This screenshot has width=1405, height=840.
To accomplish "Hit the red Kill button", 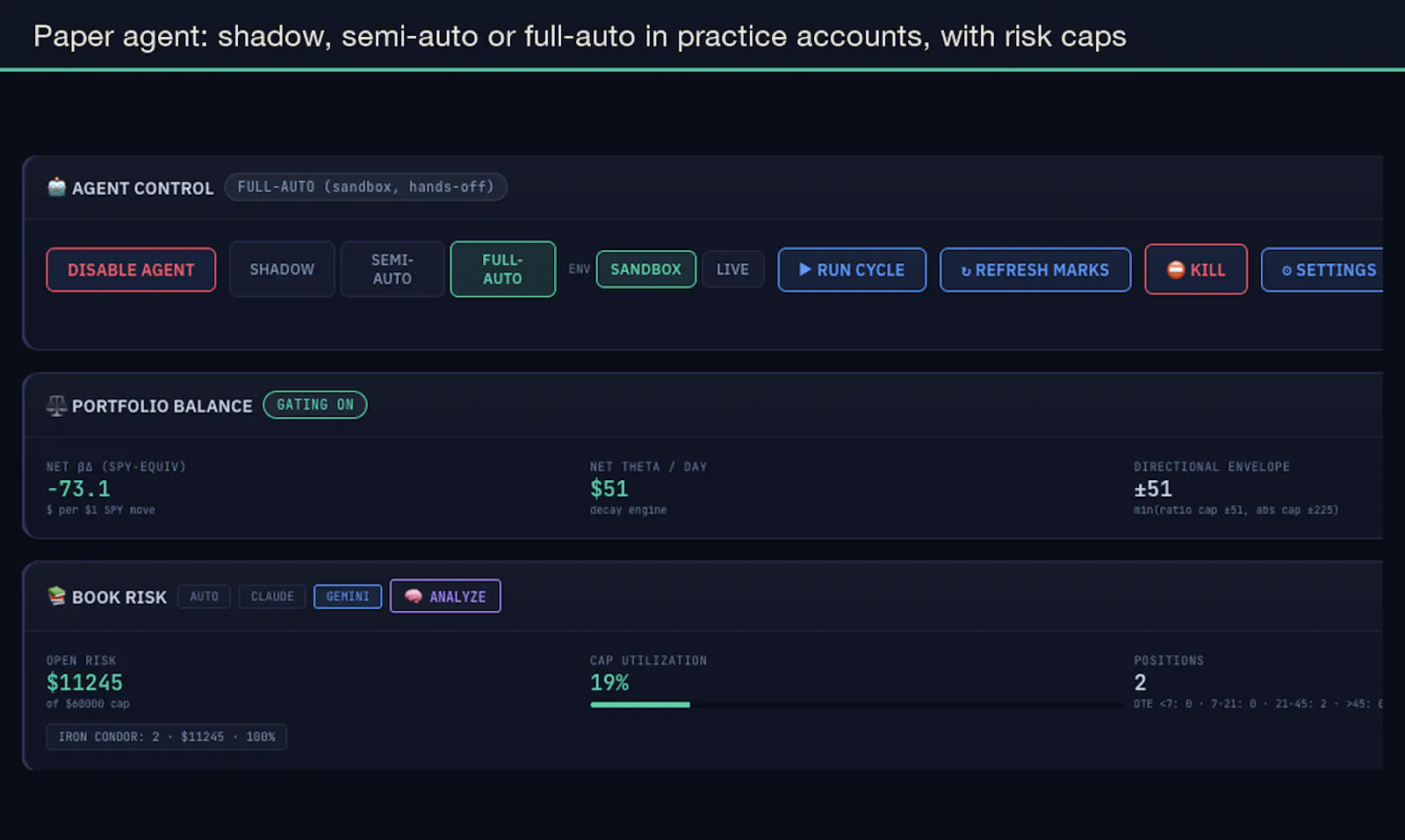I will click(1196, 269).
